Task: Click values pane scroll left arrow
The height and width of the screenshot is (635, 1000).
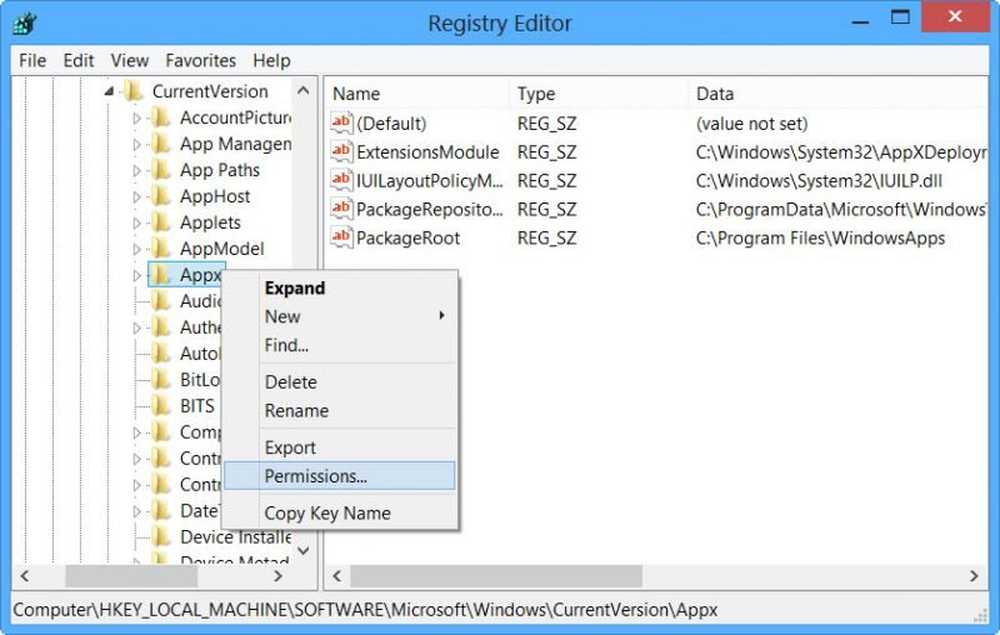Action: pos(337,576)
